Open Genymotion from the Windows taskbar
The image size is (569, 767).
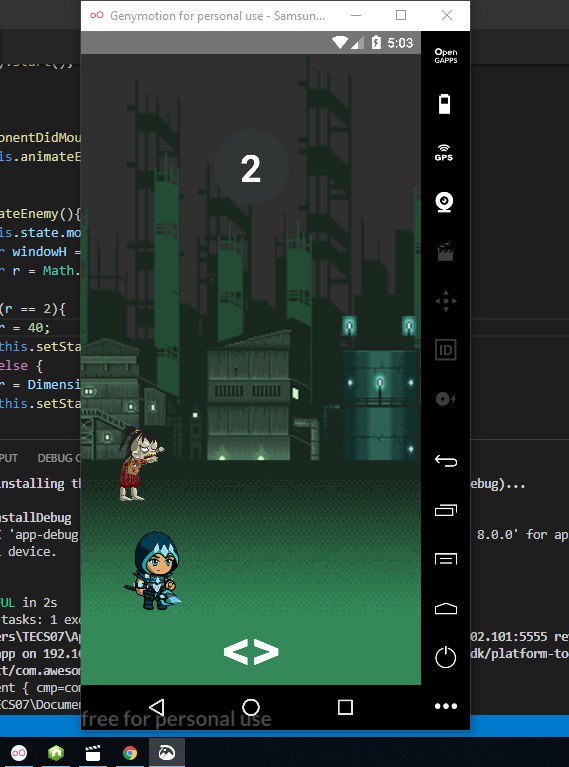[x=19, y=752]
